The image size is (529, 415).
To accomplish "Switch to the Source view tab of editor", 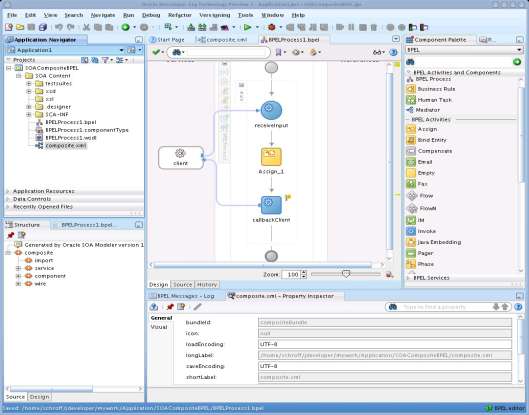I will (183, 285).
